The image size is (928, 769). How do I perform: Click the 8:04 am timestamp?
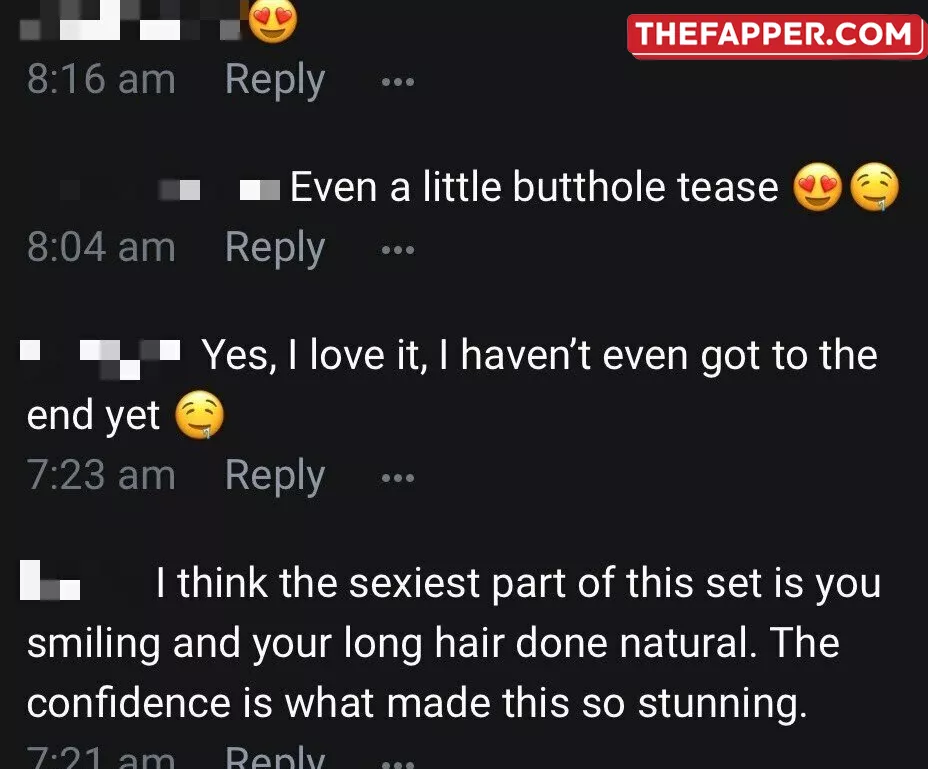click(x=101, y=247)
